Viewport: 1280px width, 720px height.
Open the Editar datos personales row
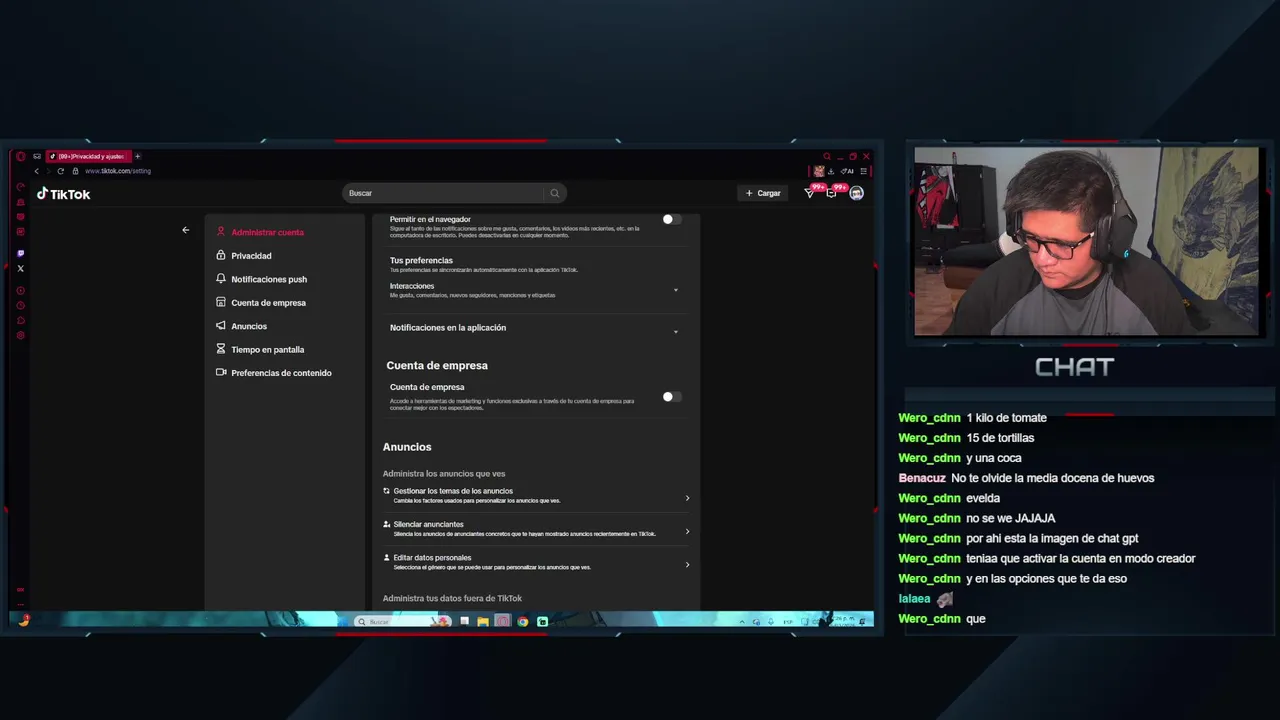[x=536, y=562]
